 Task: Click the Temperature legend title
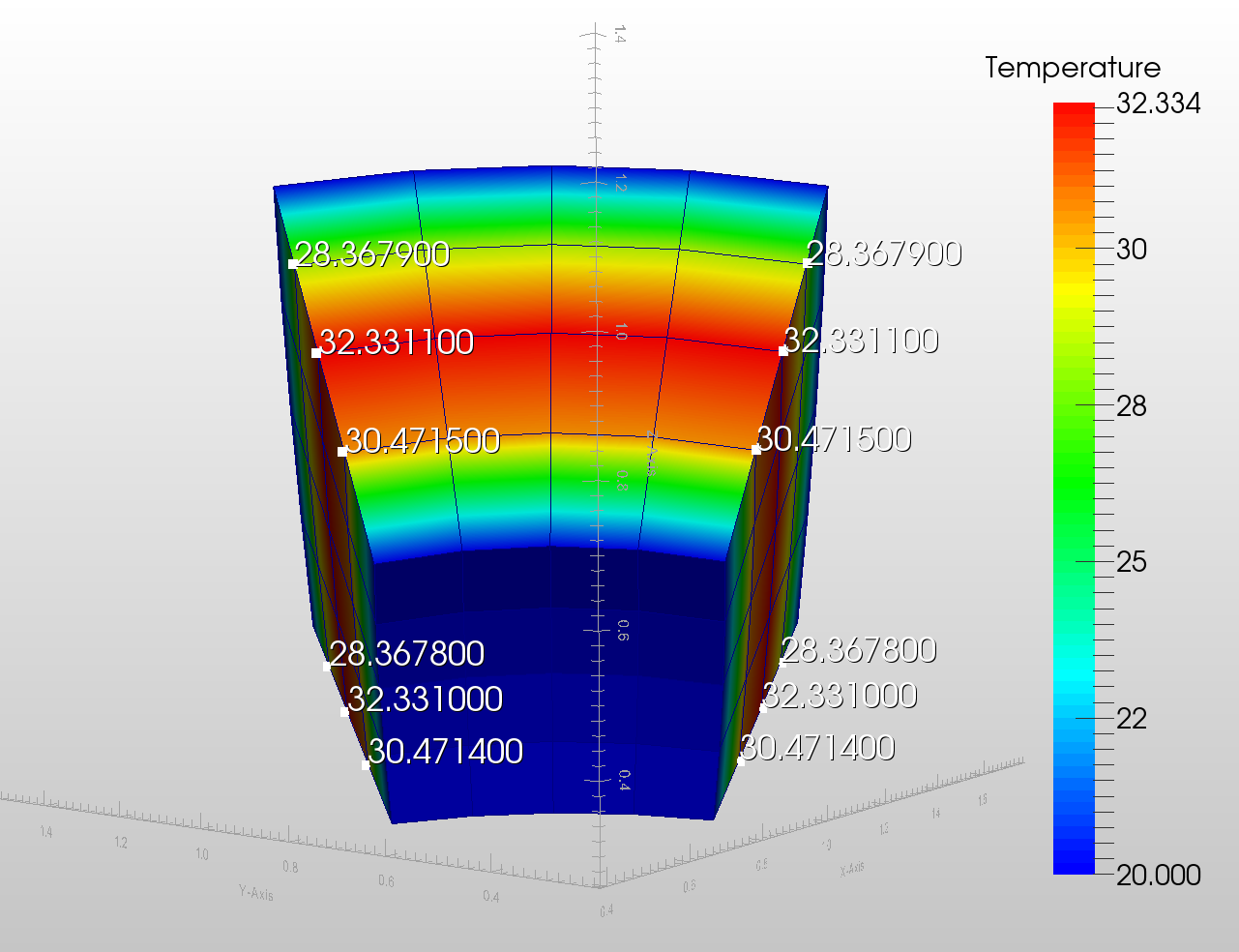(x=1072, y=68)
